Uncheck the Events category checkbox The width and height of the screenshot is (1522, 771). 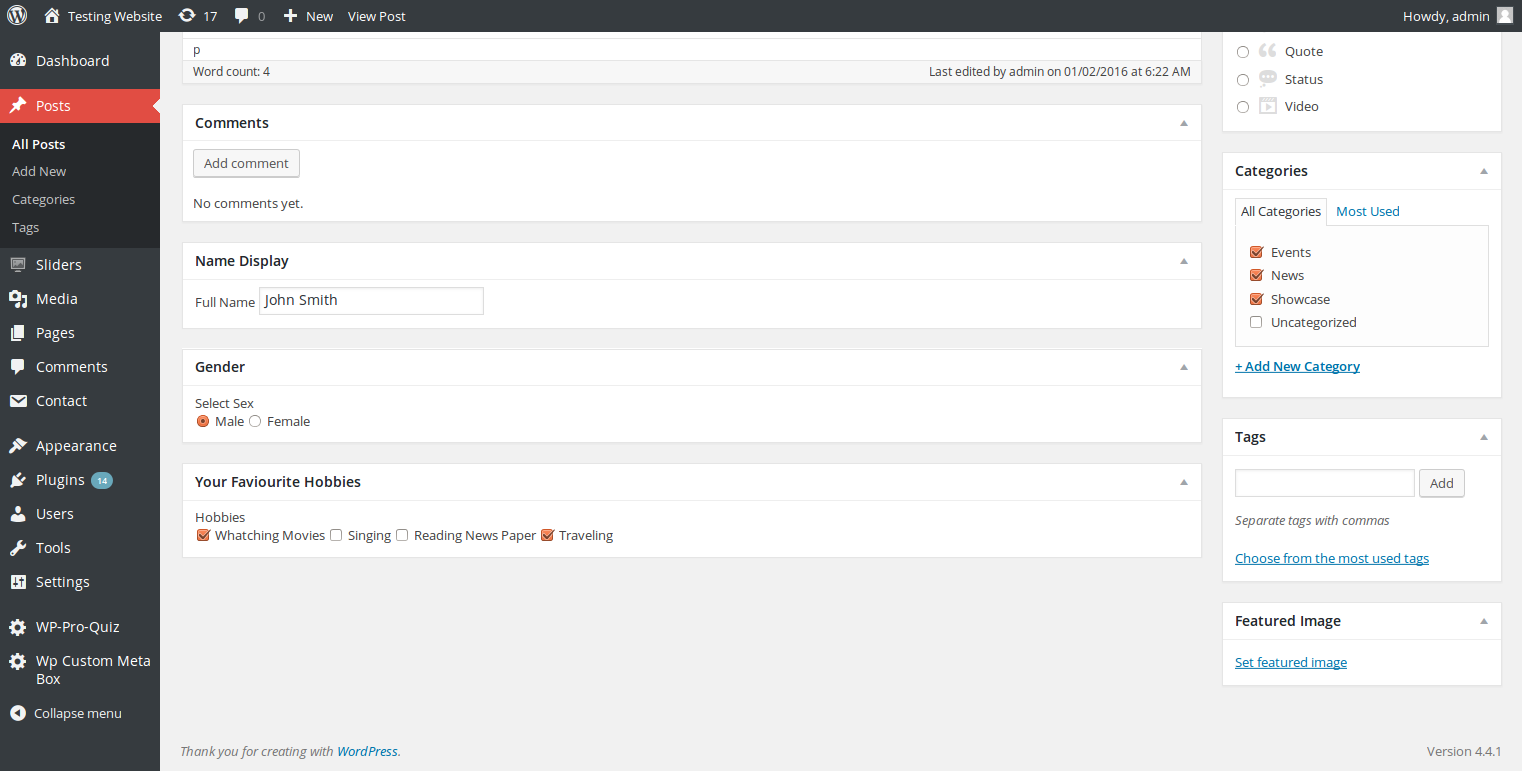click(1257, 252)
